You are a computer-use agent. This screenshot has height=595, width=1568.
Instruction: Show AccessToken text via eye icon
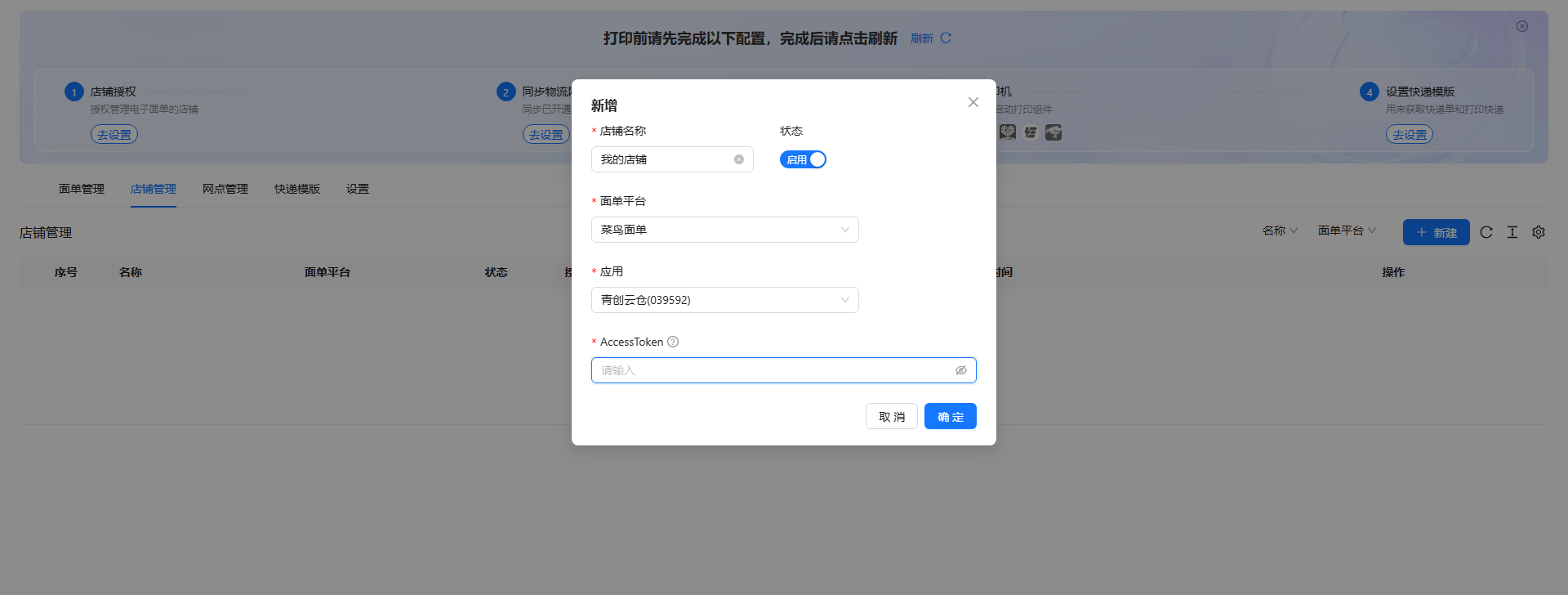[961, 370]
